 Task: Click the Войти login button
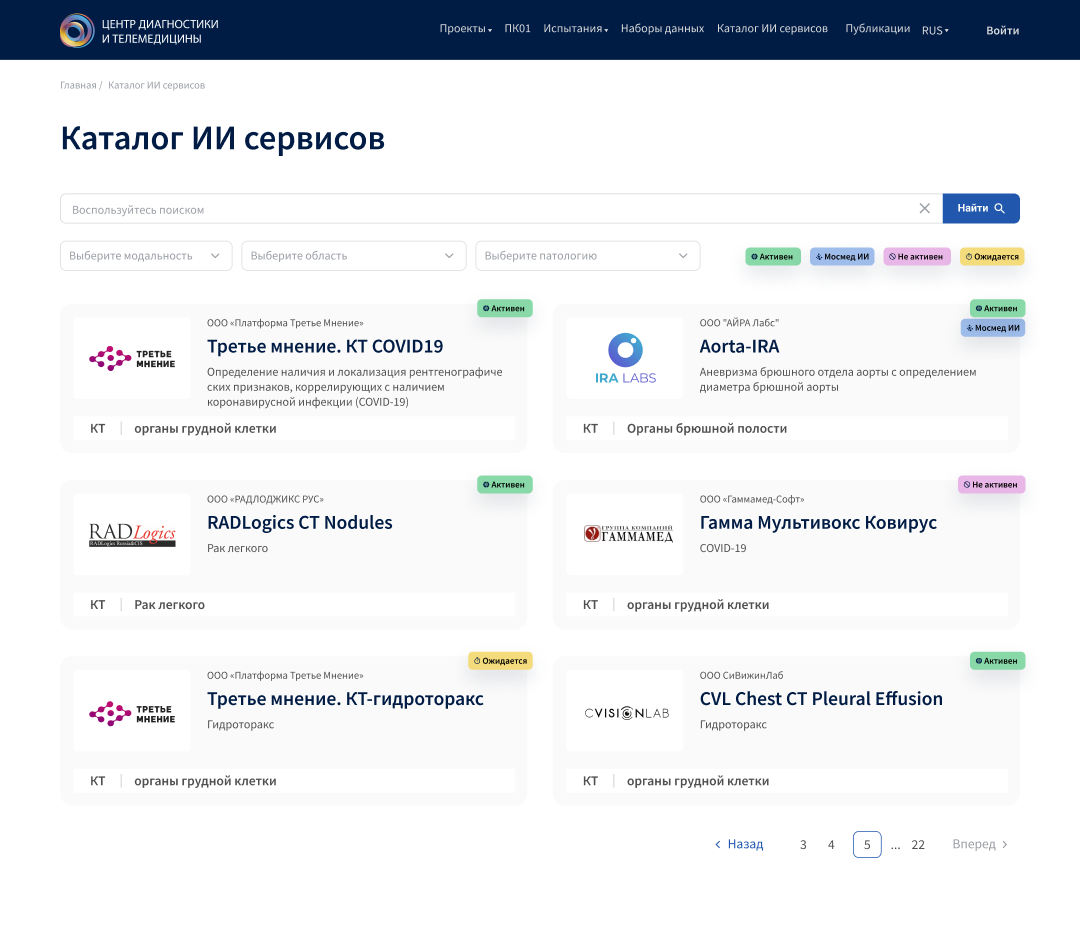point(1002,30)
